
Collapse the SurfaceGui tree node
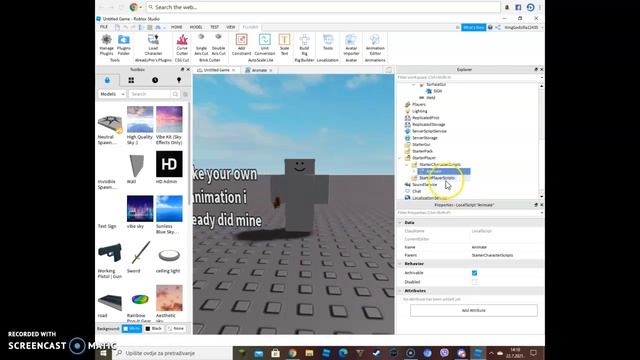click(414, 84)
